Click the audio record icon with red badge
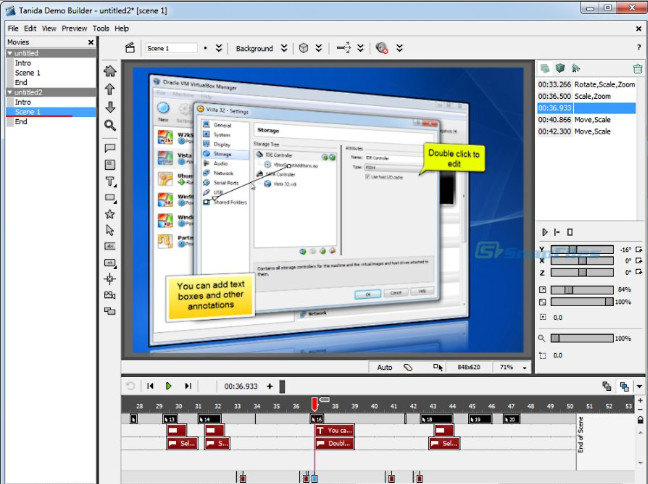648x484 pixels. [x=381, y=48]
